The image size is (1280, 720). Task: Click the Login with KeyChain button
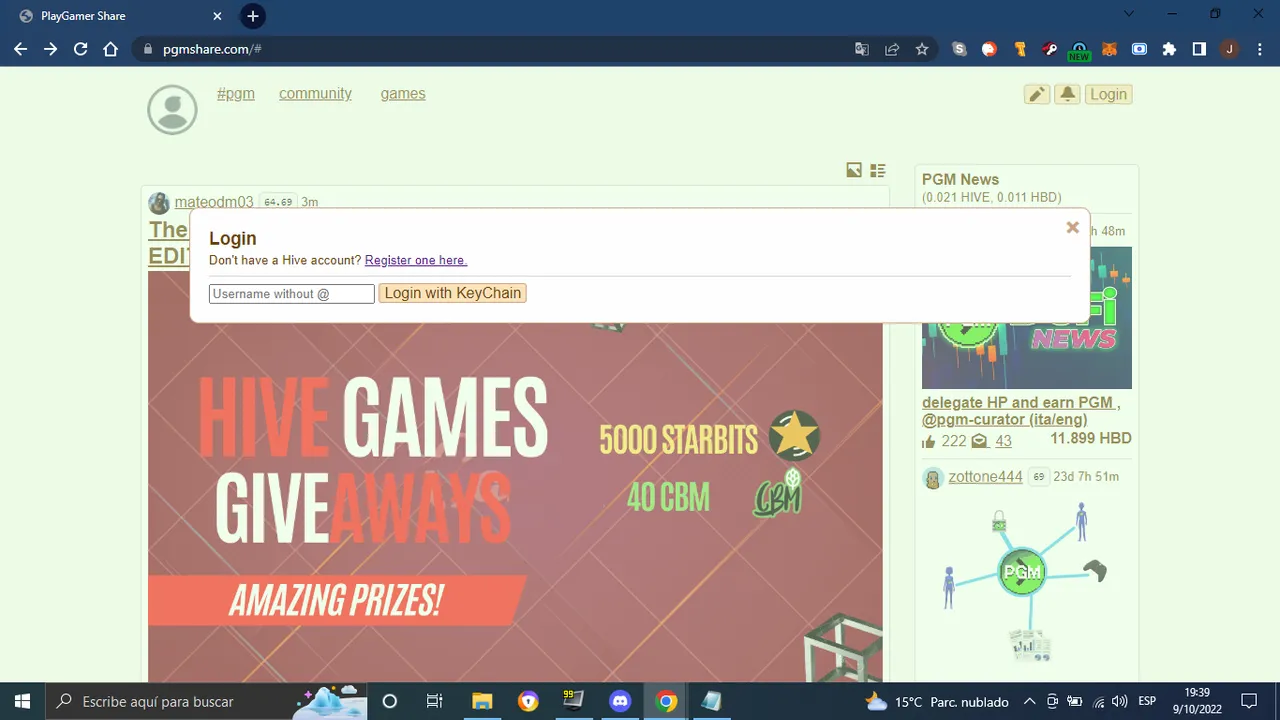coord(453,293)
